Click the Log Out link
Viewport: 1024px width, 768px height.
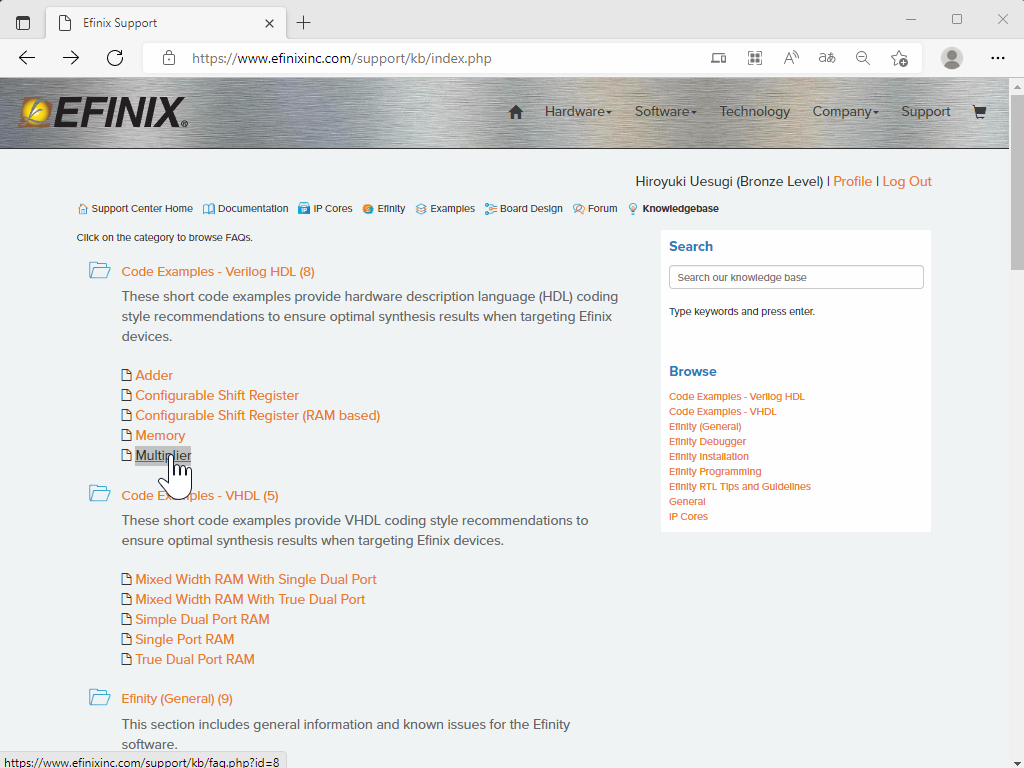coord(906,182)
